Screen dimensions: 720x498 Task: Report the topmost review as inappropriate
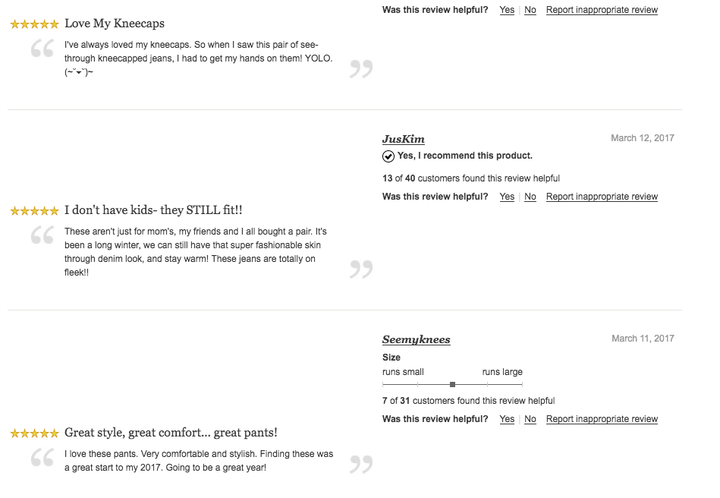pyautogui.click(x=602, y=10)
